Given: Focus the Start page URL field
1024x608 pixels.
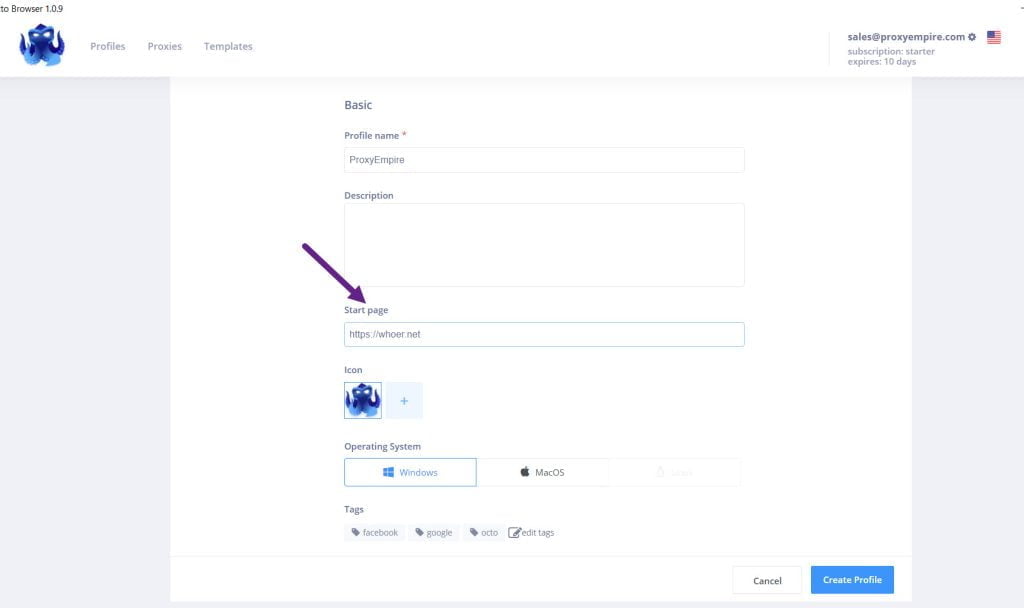Looking at the screenshot, I should [544, 334].
